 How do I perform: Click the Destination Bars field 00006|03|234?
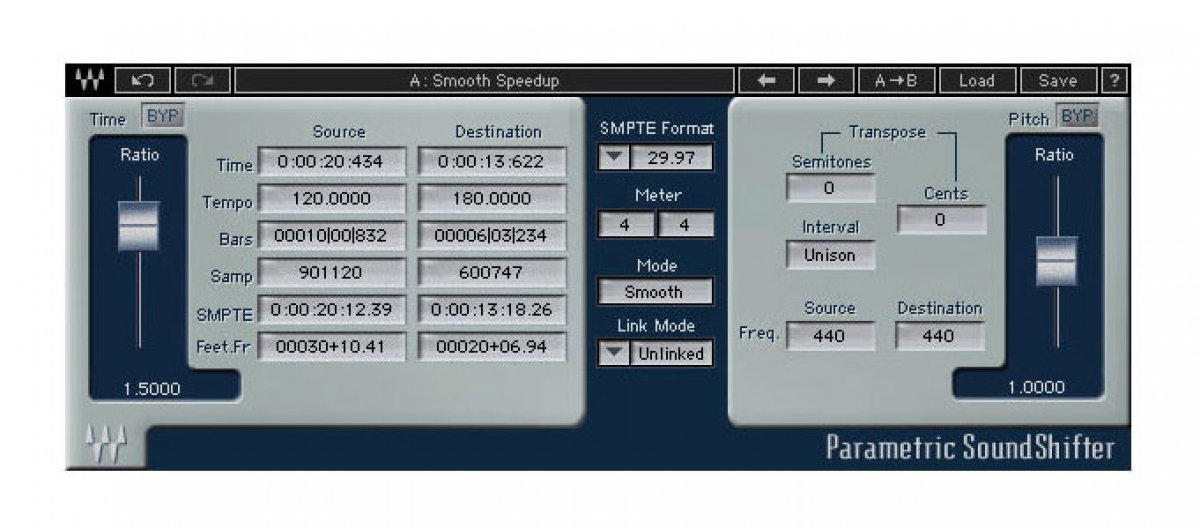point(492,236)
